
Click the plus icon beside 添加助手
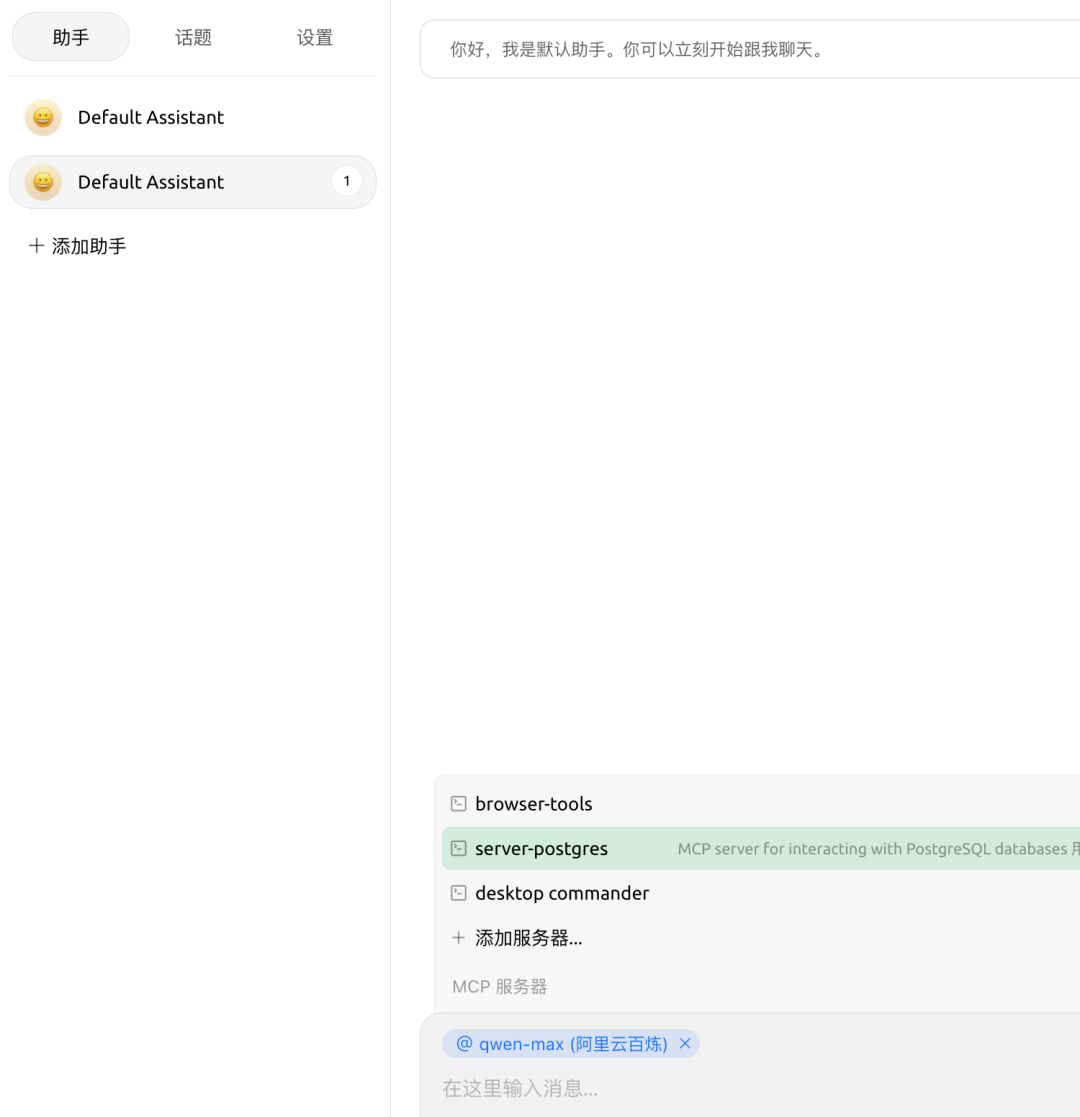coord(36,246)
